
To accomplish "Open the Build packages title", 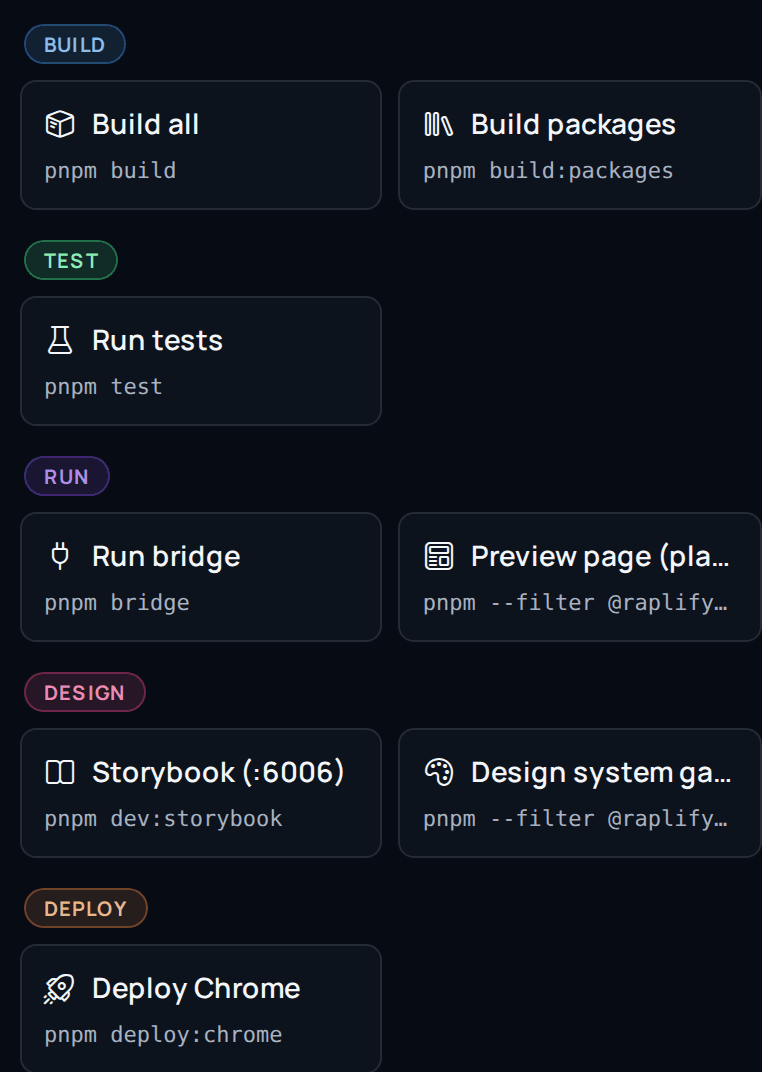I will tap(573, 124).
